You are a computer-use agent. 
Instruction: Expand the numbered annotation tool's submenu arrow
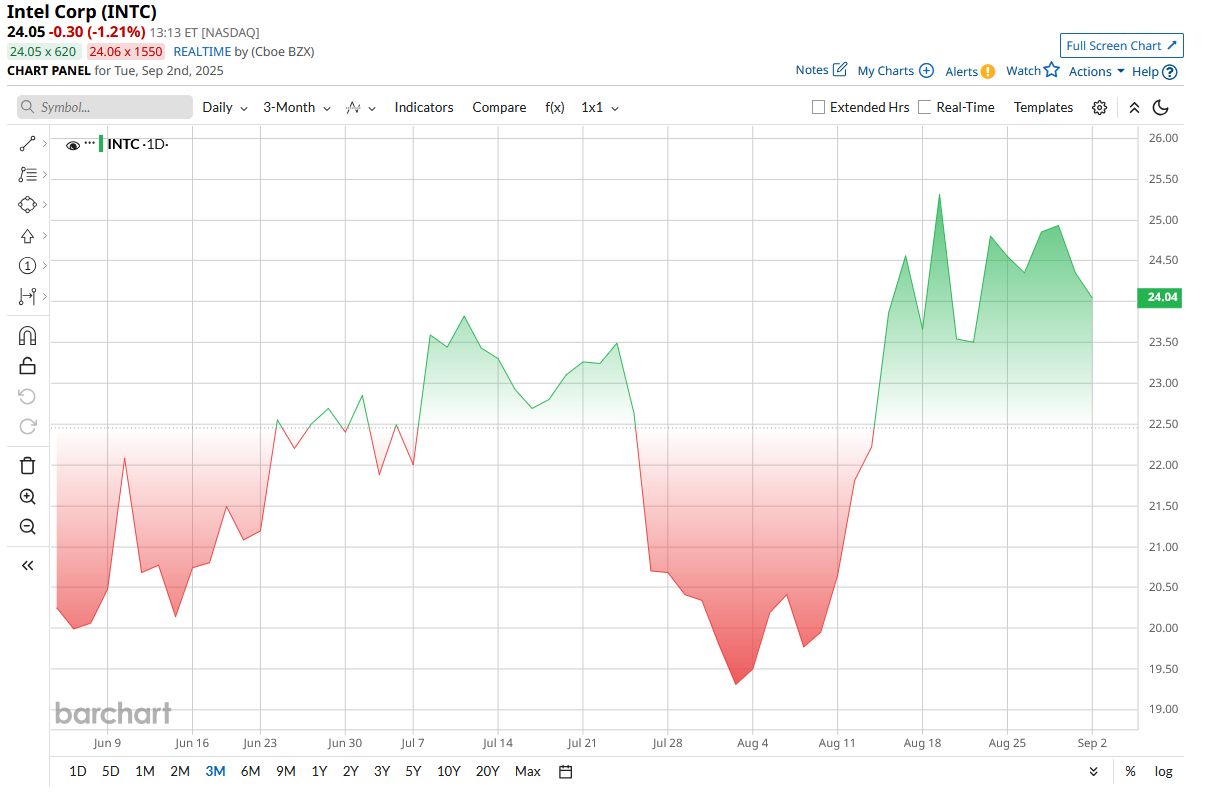coord(44,266)
